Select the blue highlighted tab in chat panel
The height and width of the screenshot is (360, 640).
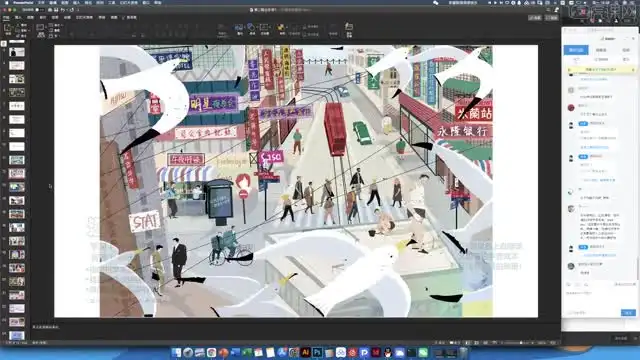576,50
